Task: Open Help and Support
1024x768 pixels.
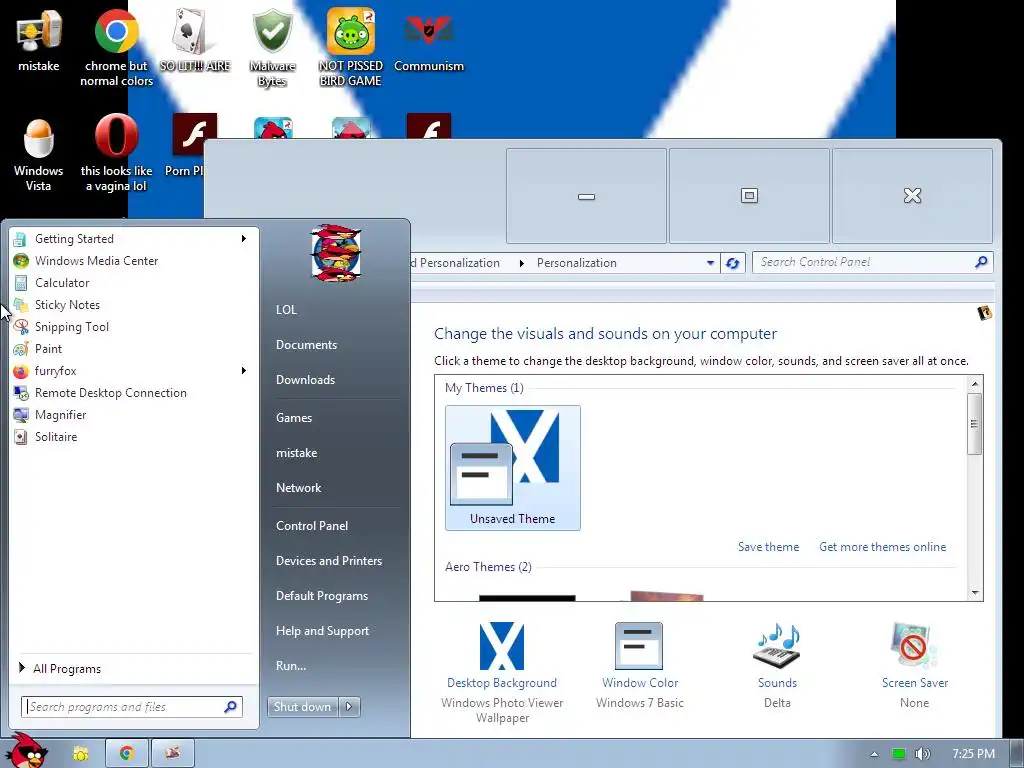Action: pyautogui.click(x=322, y=631)
